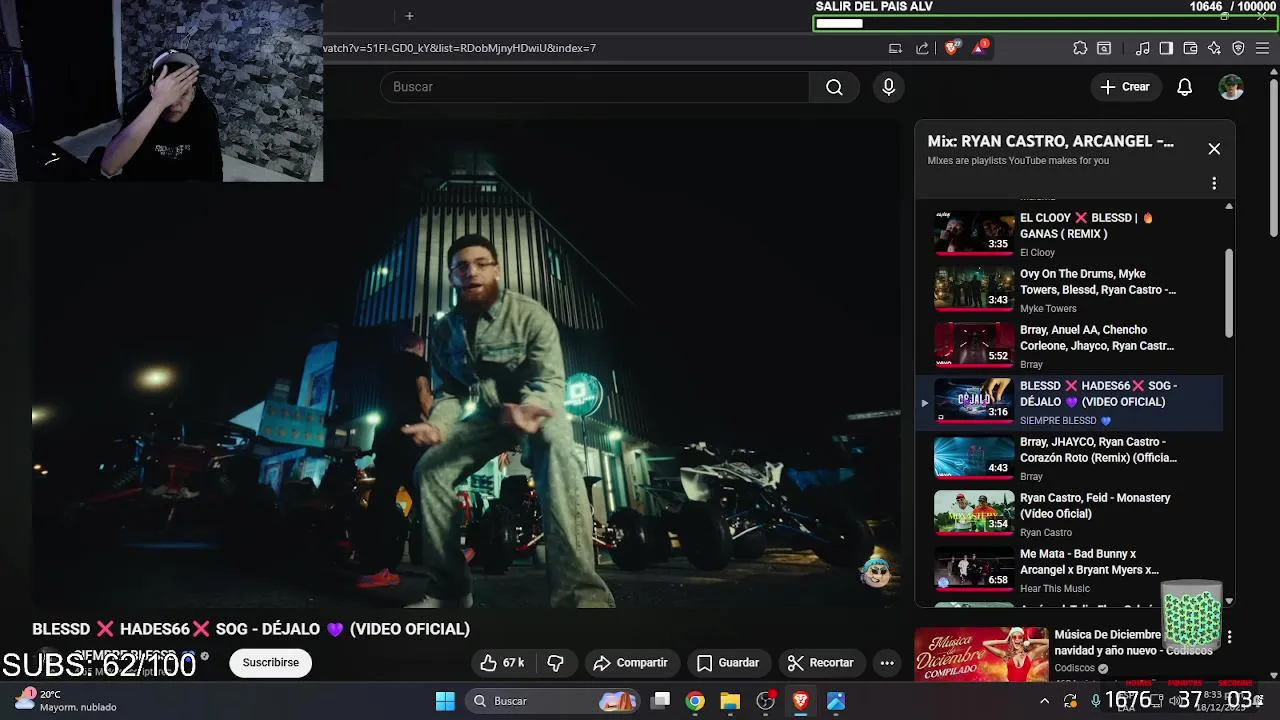Open media control music note icon

pos(1142,48)
